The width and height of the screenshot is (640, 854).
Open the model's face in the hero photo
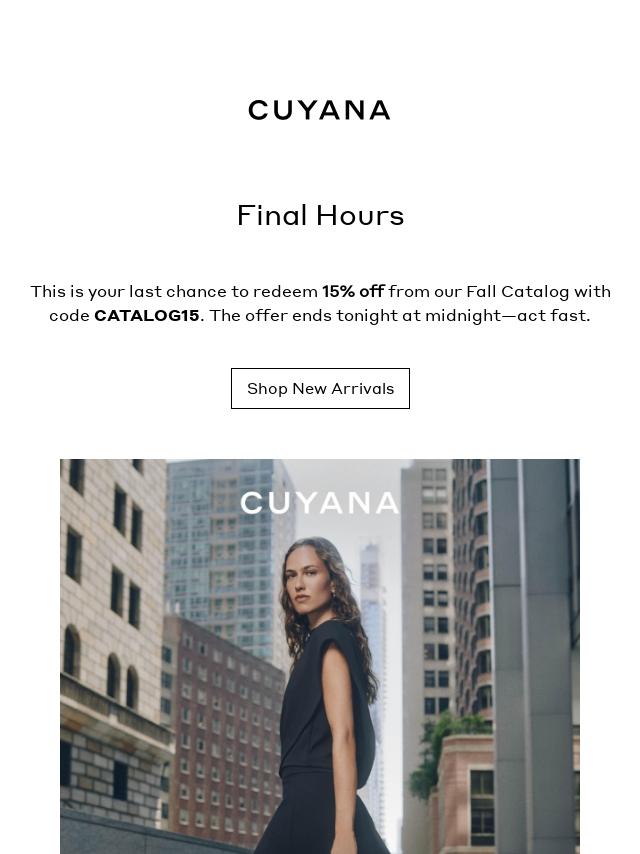coord(307,582)
